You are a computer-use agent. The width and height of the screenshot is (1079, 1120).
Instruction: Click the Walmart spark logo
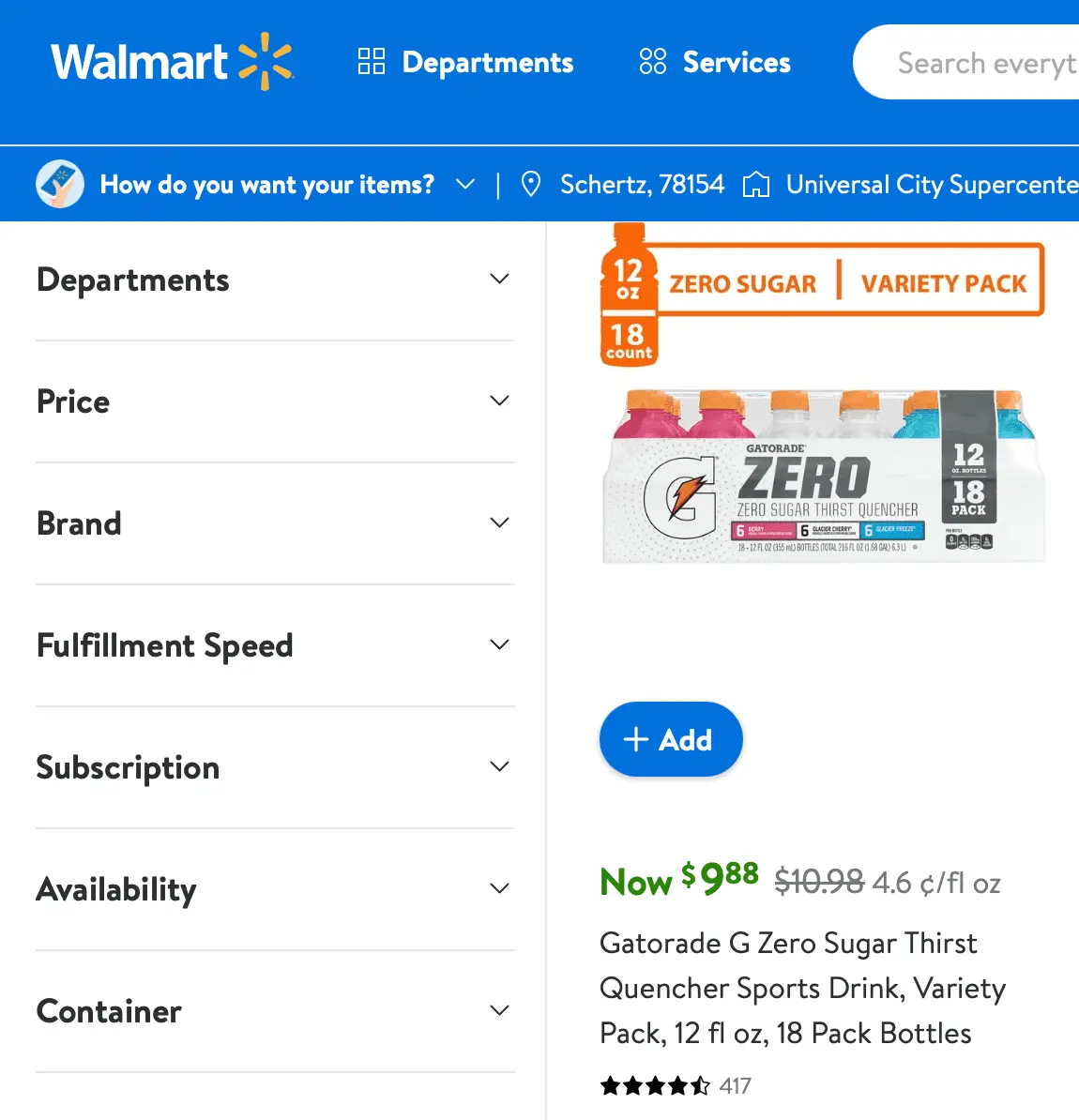(x=266, y=62)
